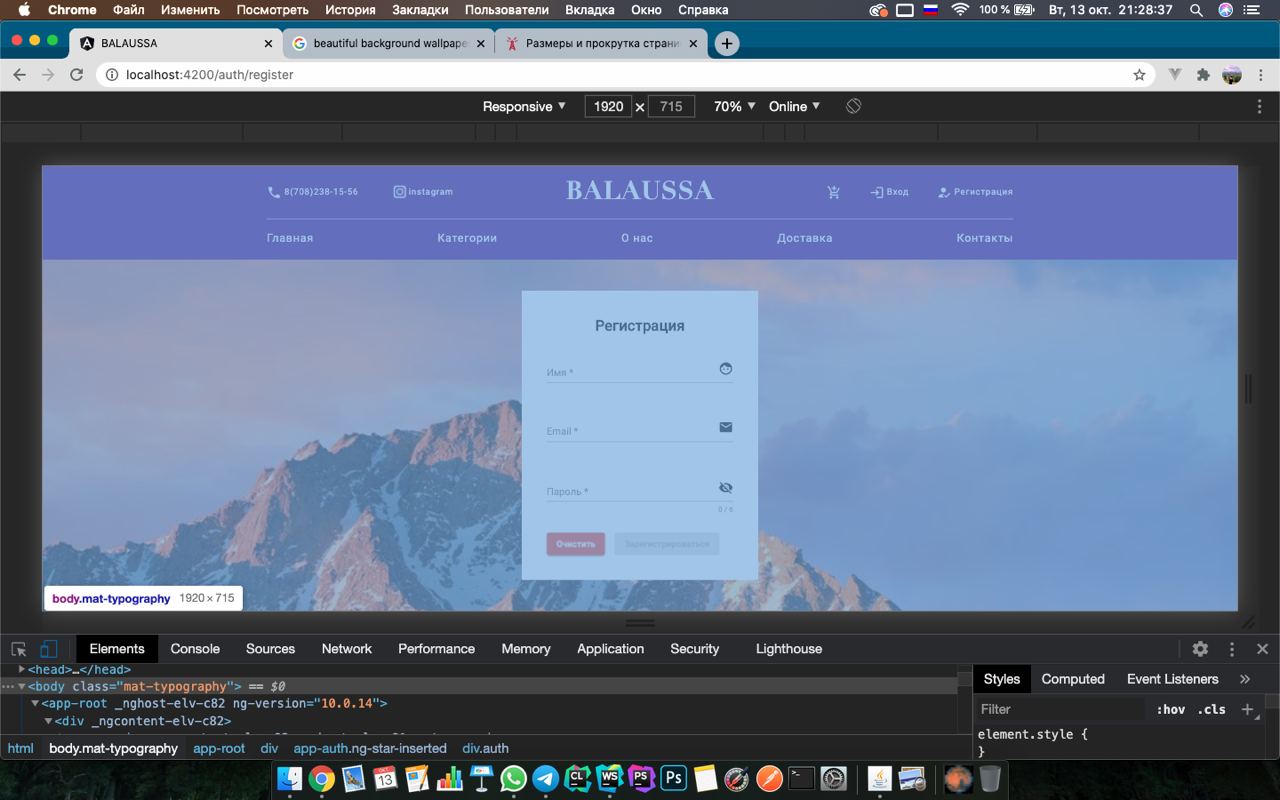
Task: Open macOS Spotlight search
Action: coord(1197,10)
